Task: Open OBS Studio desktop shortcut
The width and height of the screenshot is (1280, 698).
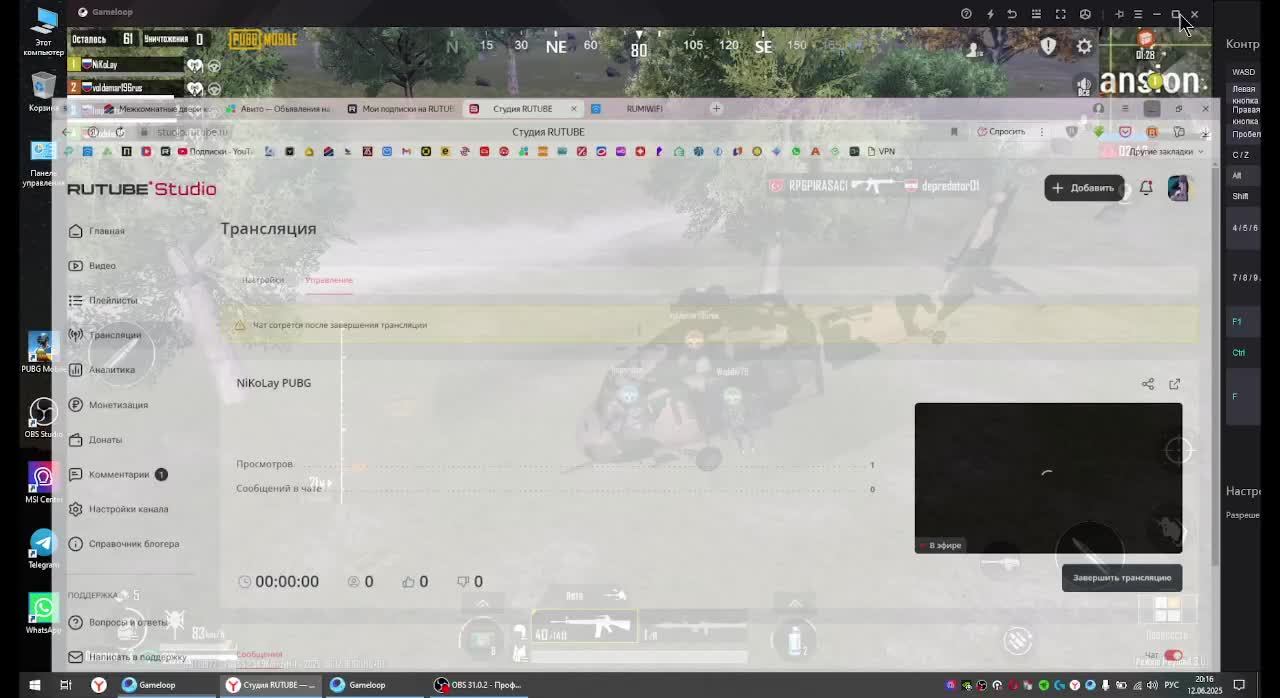Action: pyautogui.click(x=43, y=417)
